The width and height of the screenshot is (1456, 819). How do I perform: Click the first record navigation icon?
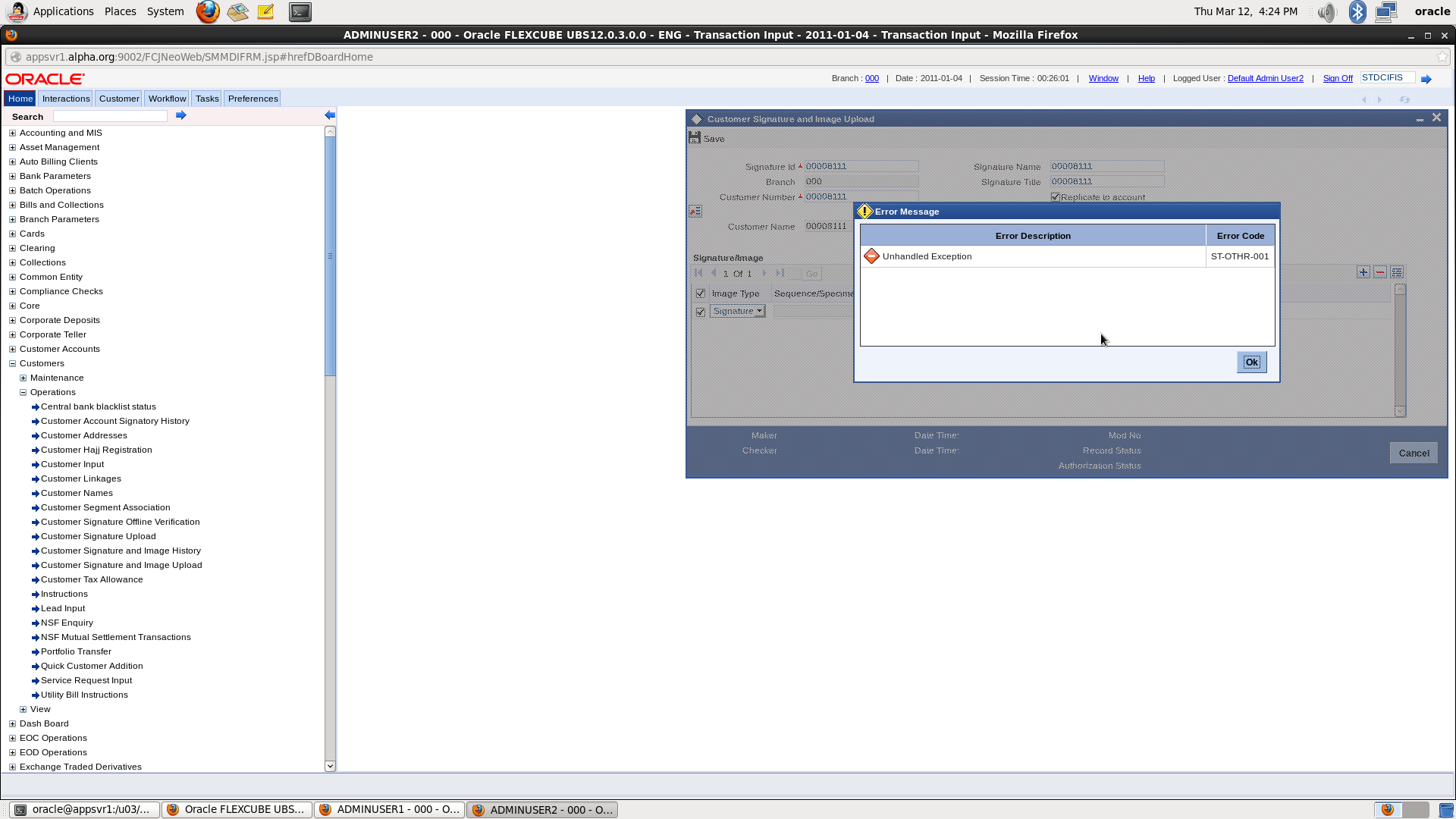click(698, 272)
